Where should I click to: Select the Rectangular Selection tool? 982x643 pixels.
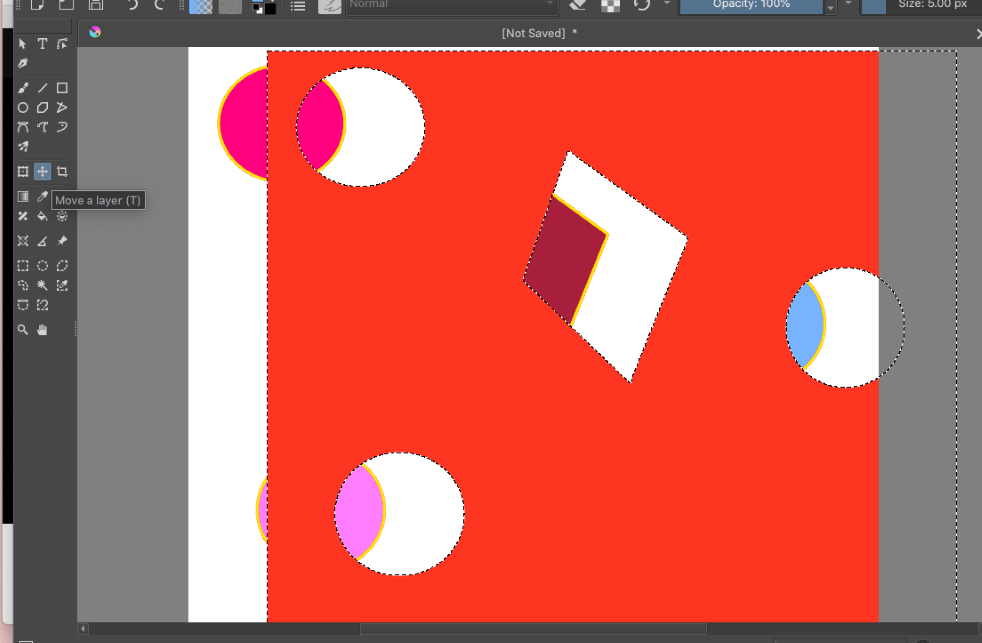(23, 266)
